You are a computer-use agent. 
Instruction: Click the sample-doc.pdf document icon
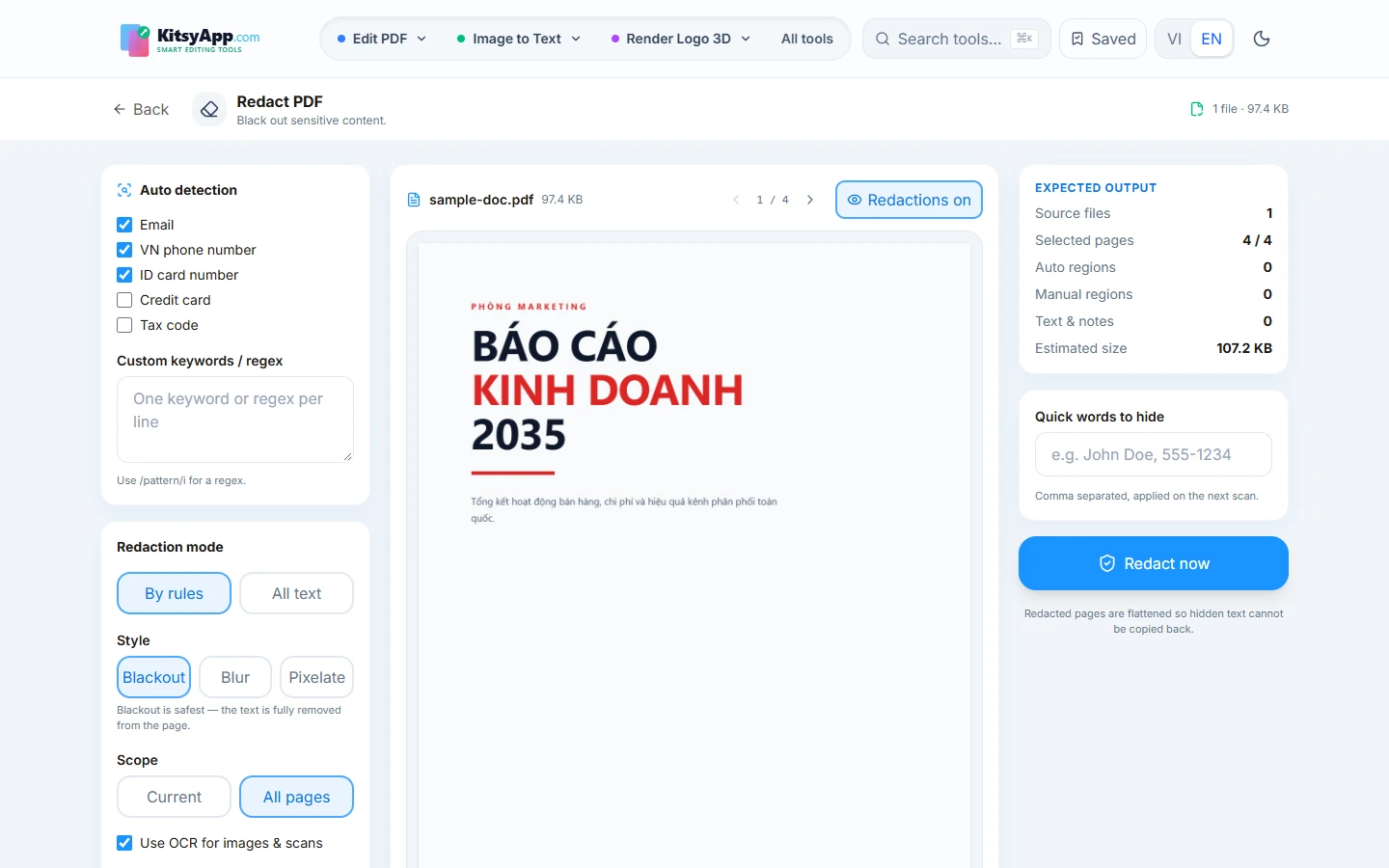click(414, 200)
